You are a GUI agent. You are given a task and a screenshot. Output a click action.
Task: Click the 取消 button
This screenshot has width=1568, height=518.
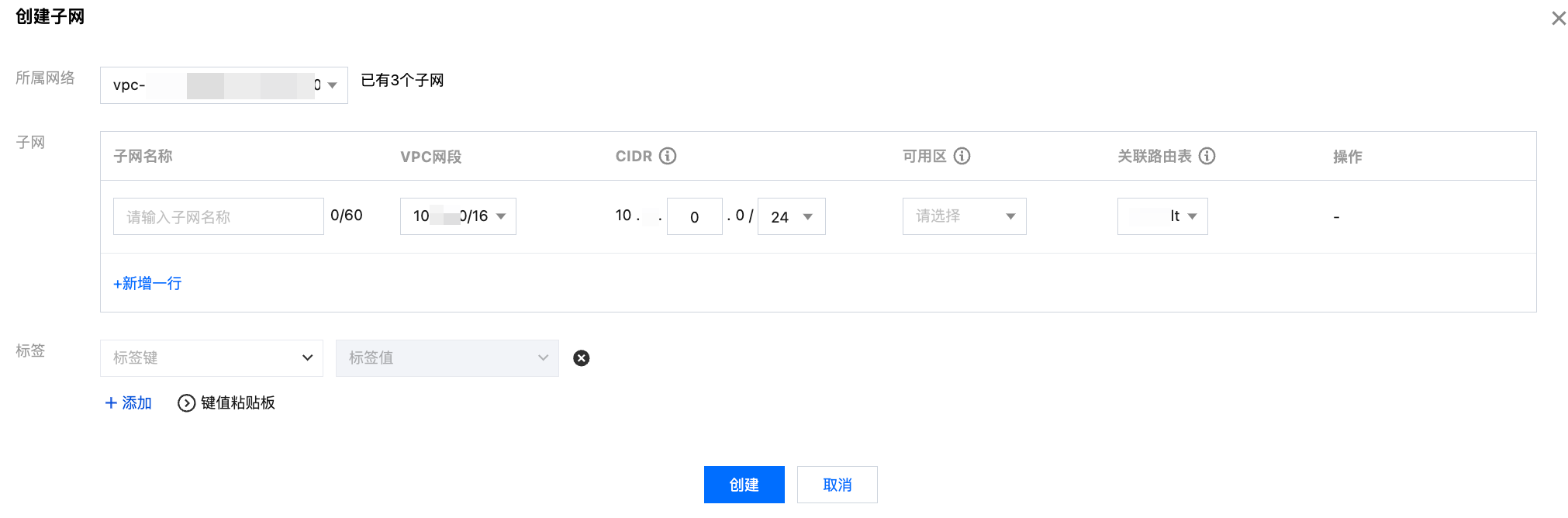pos(837,485)
